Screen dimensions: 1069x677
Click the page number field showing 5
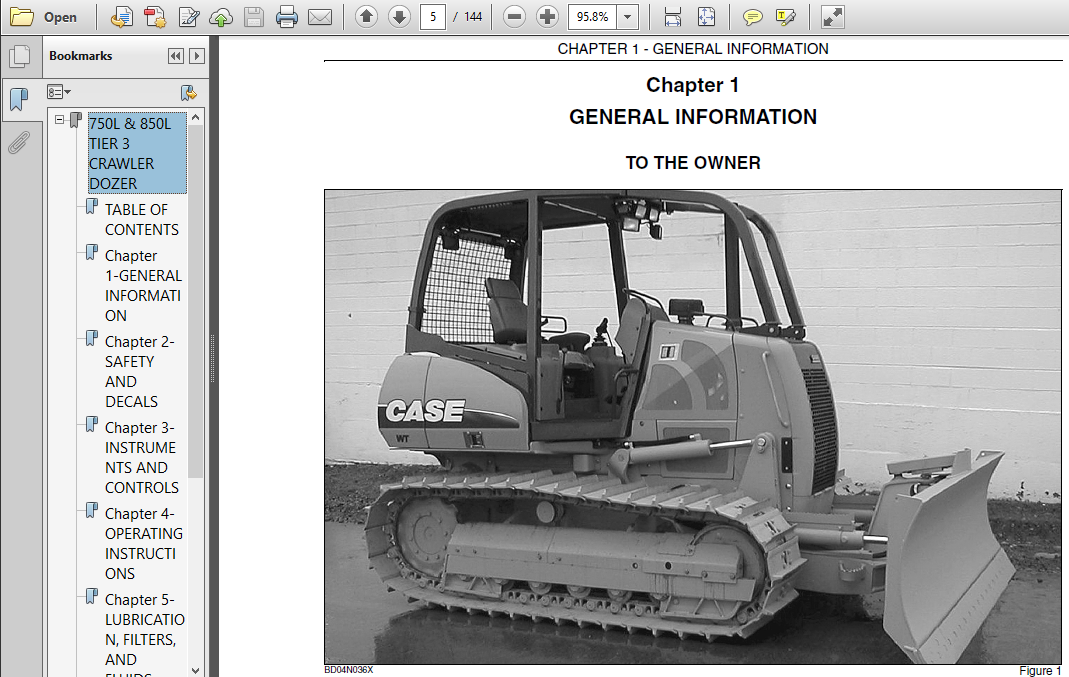433,17
